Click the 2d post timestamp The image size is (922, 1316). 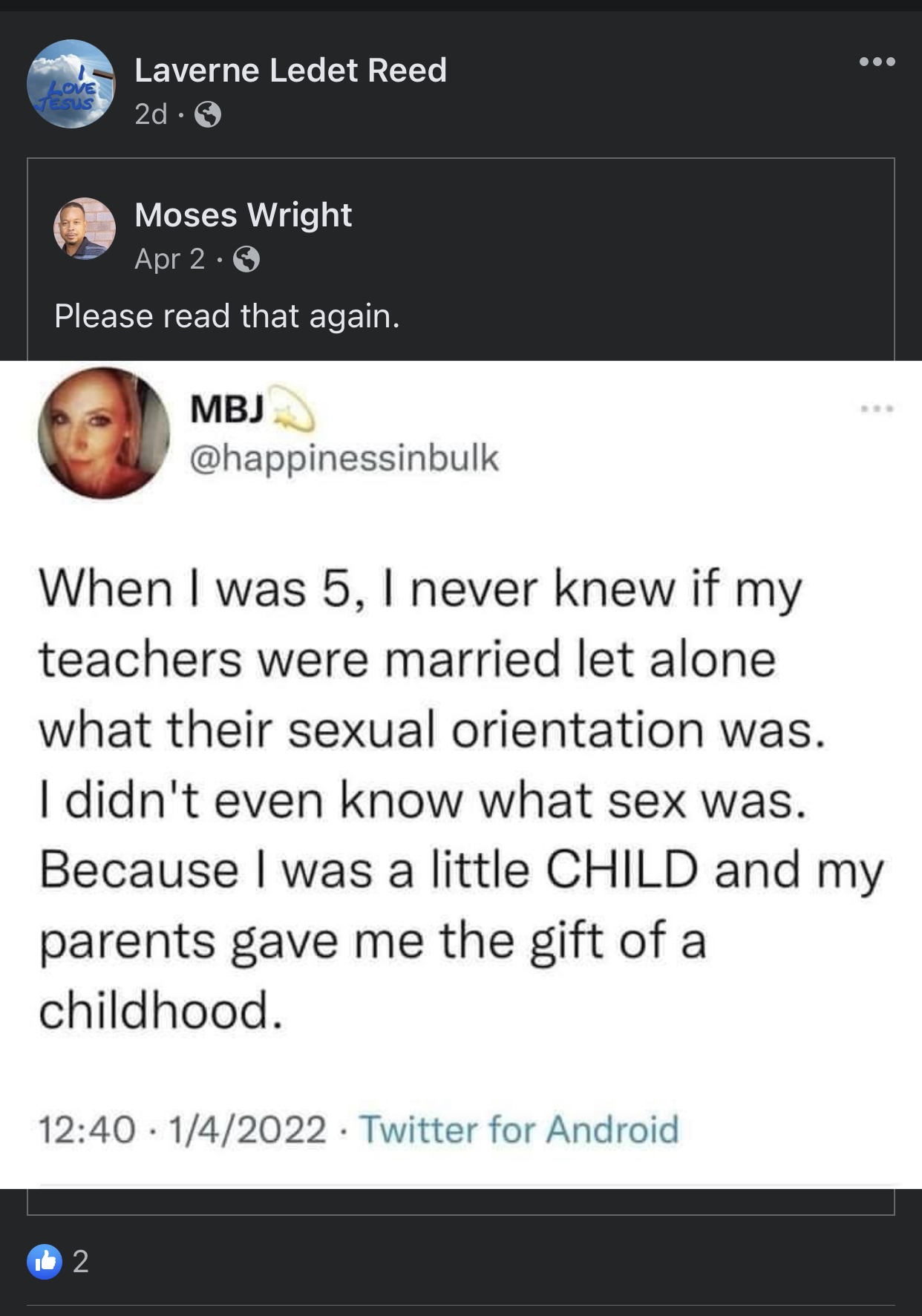pos(151,114)
